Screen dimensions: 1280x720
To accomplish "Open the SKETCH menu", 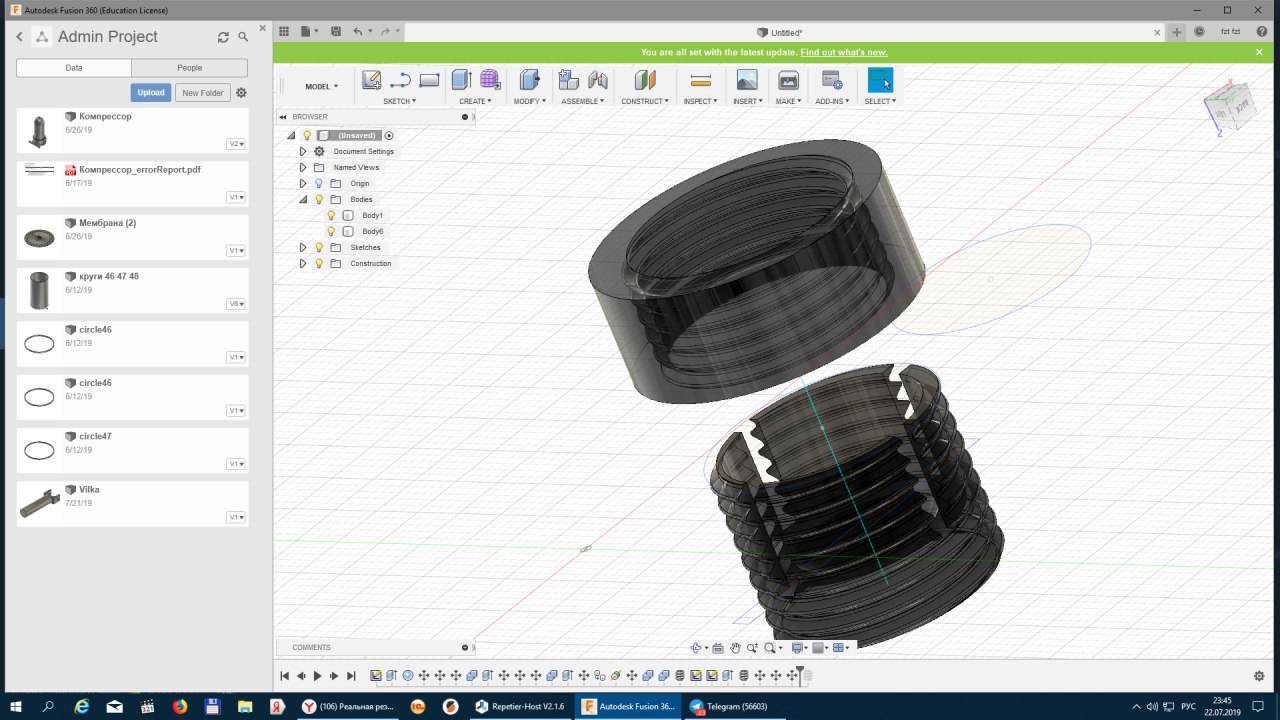I will pyautogui.click(x=399, y=101).
